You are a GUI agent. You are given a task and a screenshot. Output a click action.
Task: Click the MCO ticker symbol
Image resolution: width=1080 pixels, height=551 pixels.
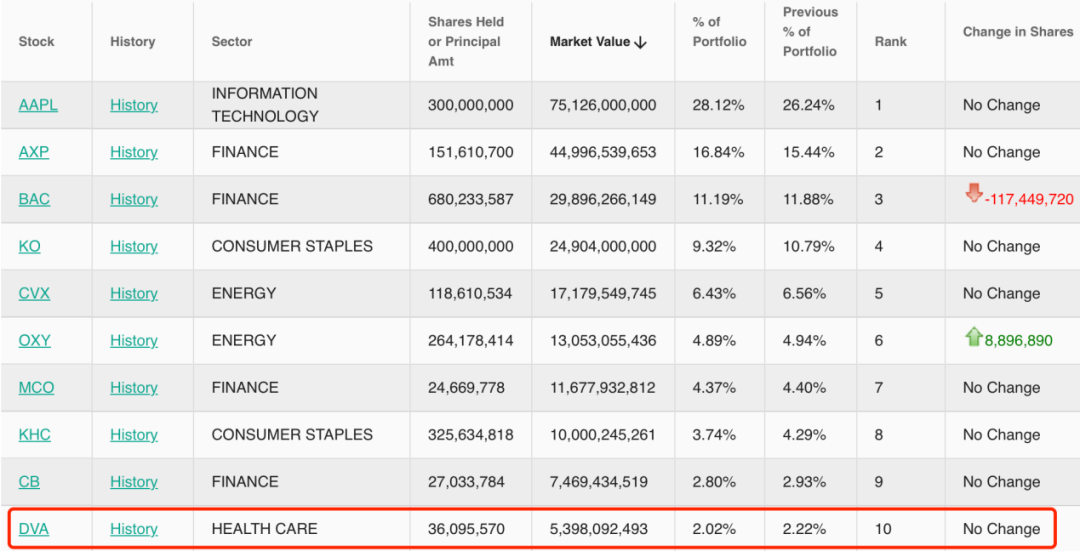[x=36, y=387]
